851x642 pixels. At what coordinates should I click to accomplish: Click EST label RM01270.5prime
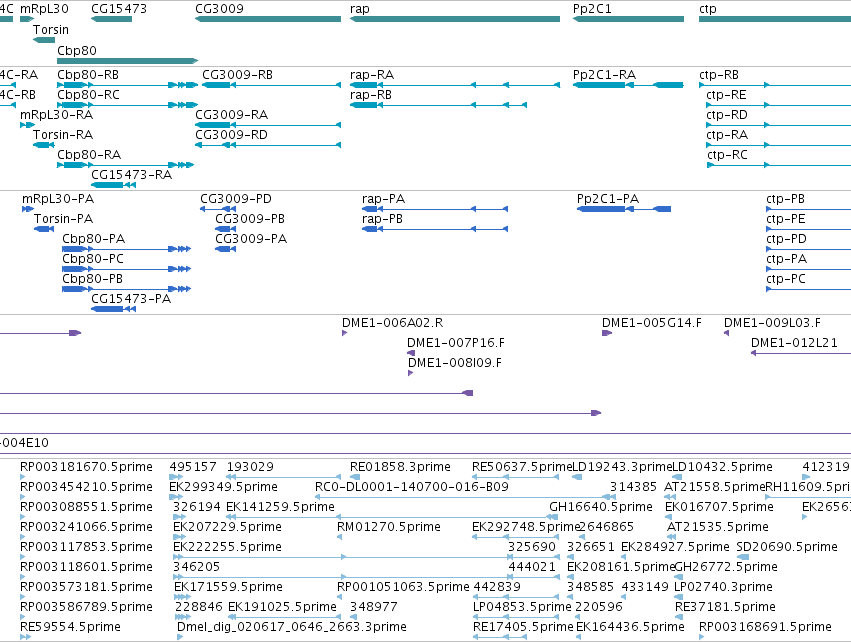[x=389, y=527]
